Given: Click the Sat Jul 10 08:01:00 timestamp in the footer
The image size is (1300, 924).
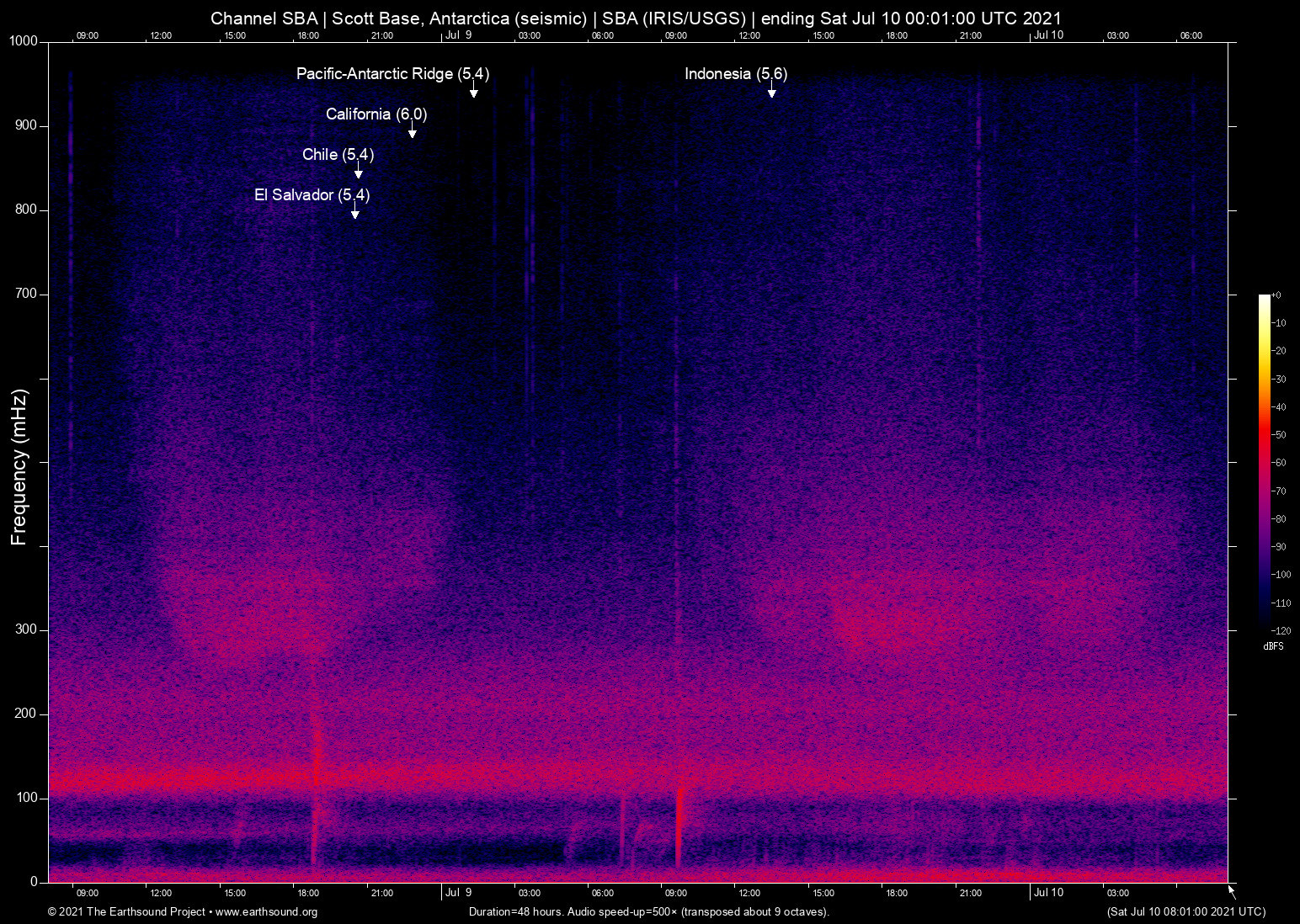Looking at the screenshot, I should pyautogui.click(x=1185, y=912).
